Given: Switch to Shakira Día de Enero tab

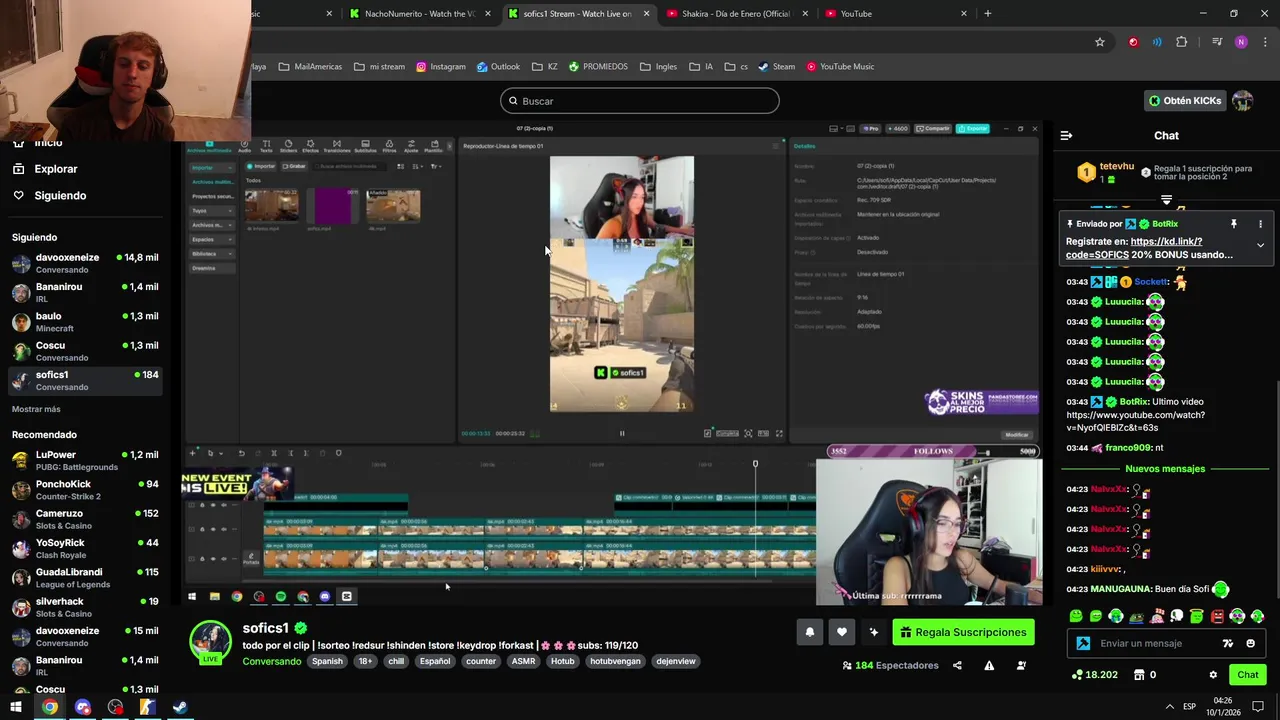Looking at the screenshot, I should [x=736, y=14].
